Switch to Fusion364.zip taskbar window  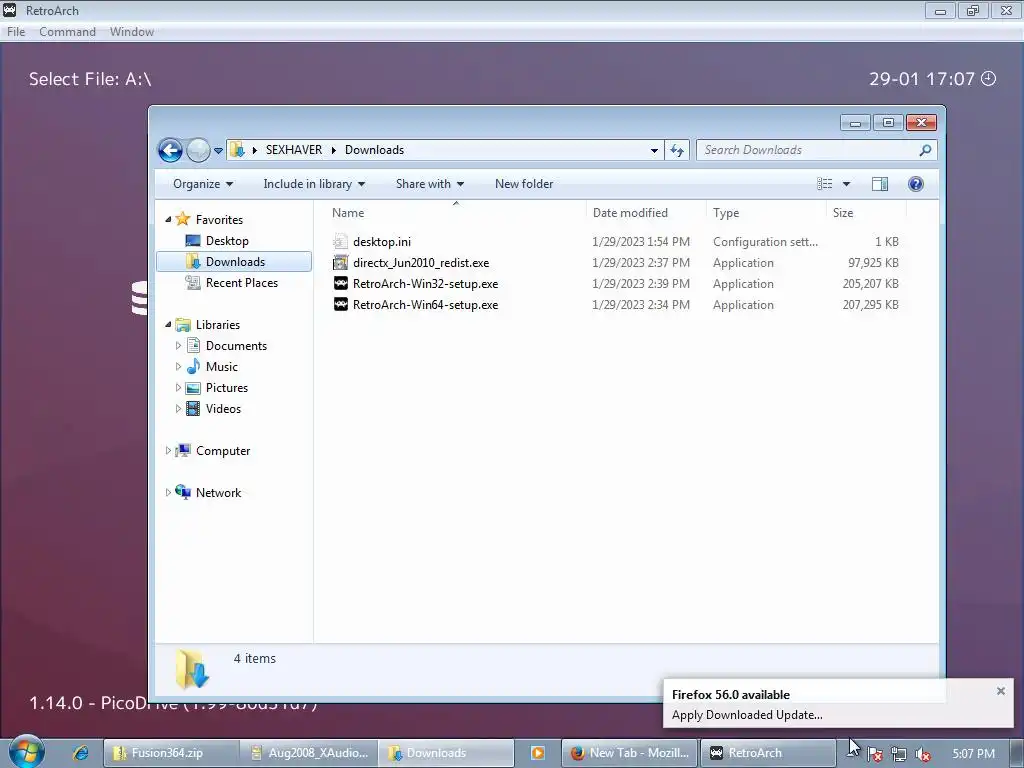170,753
